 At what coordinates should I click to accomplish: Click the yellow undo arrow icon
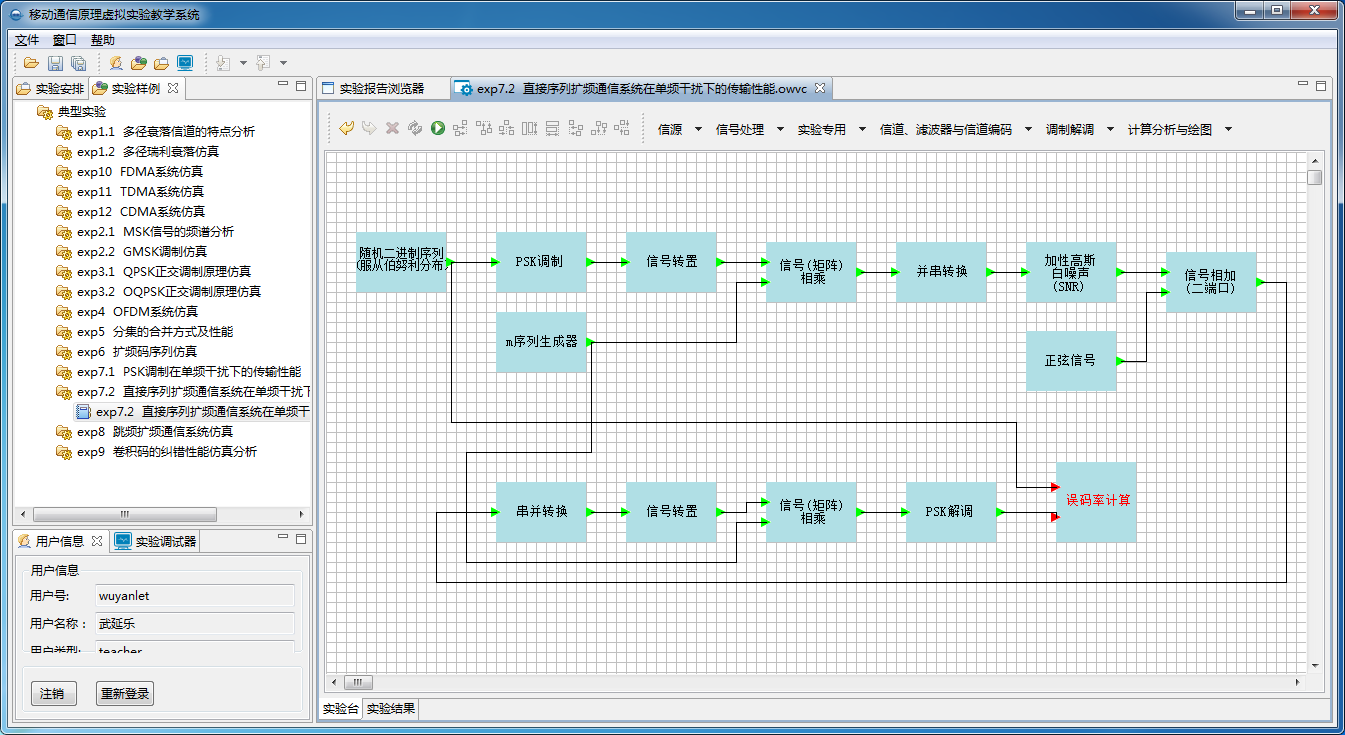pos(347,128)
